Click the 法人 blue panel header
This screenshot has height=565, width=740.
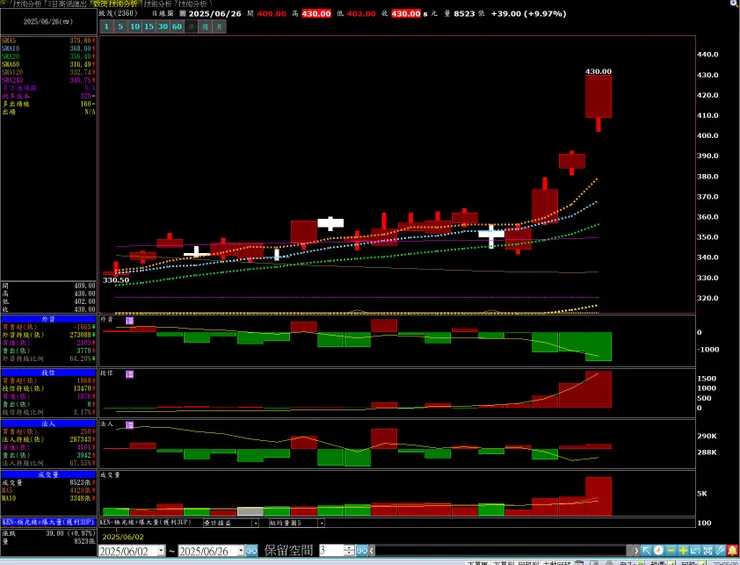pos(48,424)
